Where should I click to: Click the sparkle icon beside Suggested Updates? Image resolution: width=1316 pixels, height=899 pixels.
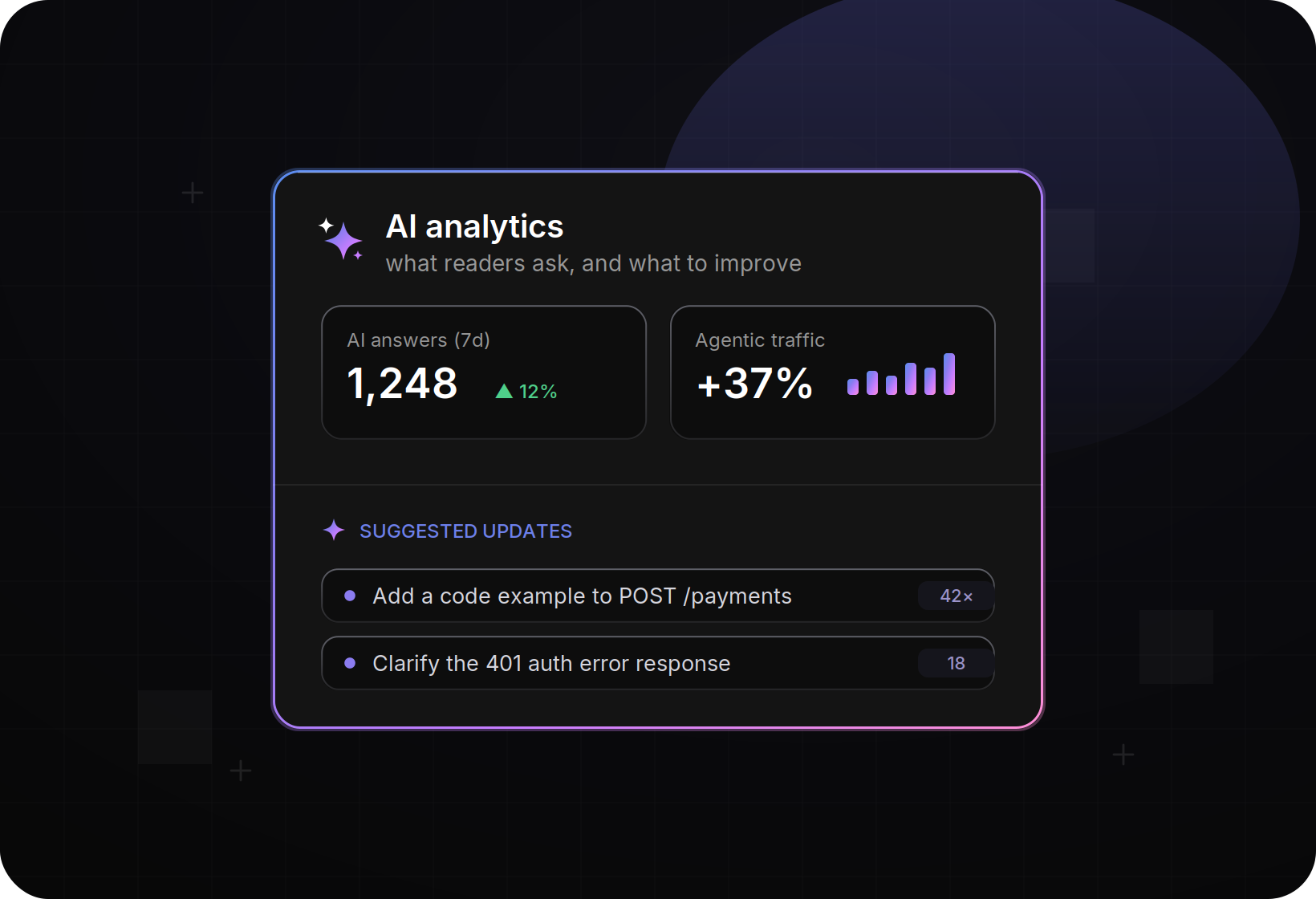[334, 530]
